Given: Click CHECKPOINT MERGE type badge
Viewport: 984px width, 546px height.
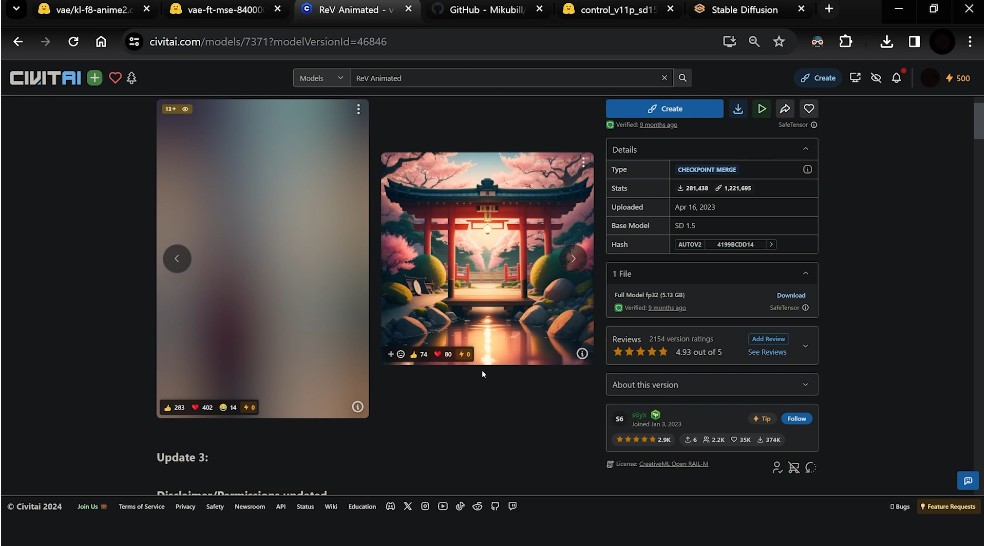Looking at the screenshot, I should tap(707, 169).
